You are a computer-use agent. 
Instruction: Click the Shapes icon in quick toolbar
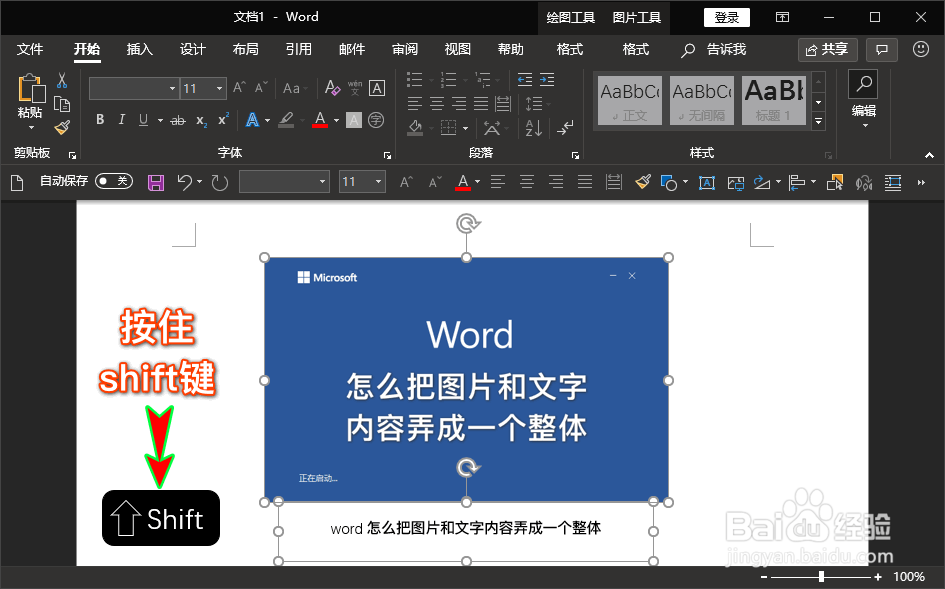click(669, 182)
